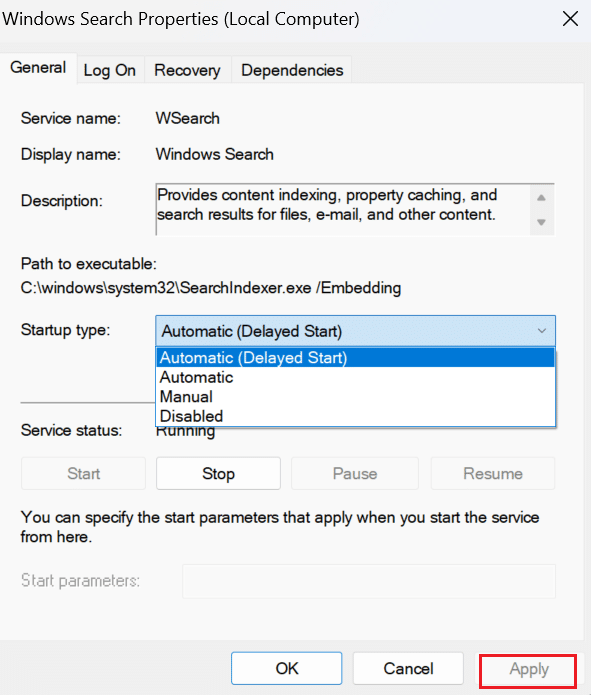Choose Manual startup type

click(x=356, y=397)
